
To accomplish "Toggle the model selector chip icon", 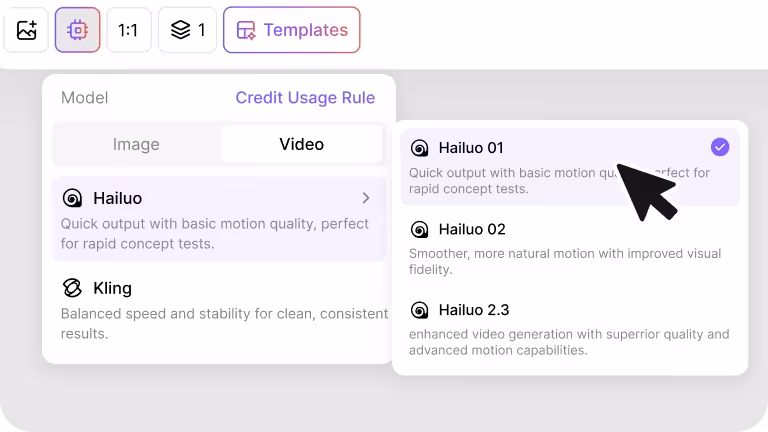I will click(x=77, y=30).
